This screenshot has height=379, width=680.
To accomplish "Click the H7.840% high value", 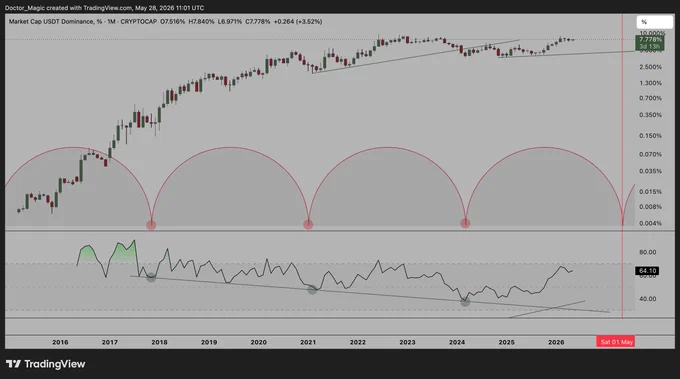I will 201,21.
